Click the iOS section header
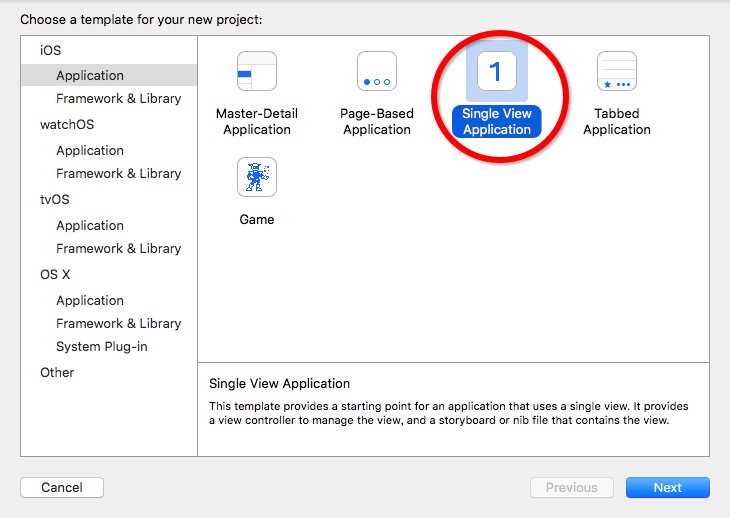Viewport: 730px width, 518px height. 50,50
